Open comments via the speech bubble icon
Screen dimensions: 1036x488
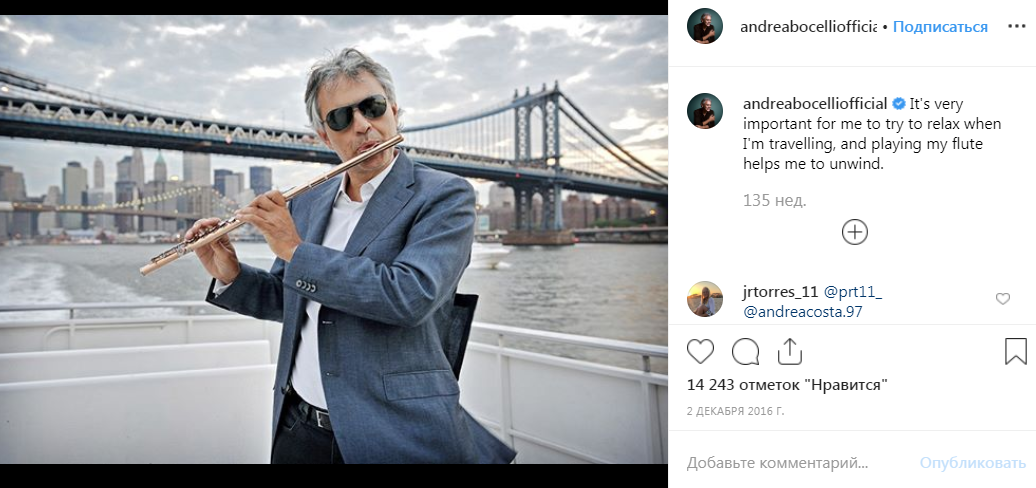[745, 352]
